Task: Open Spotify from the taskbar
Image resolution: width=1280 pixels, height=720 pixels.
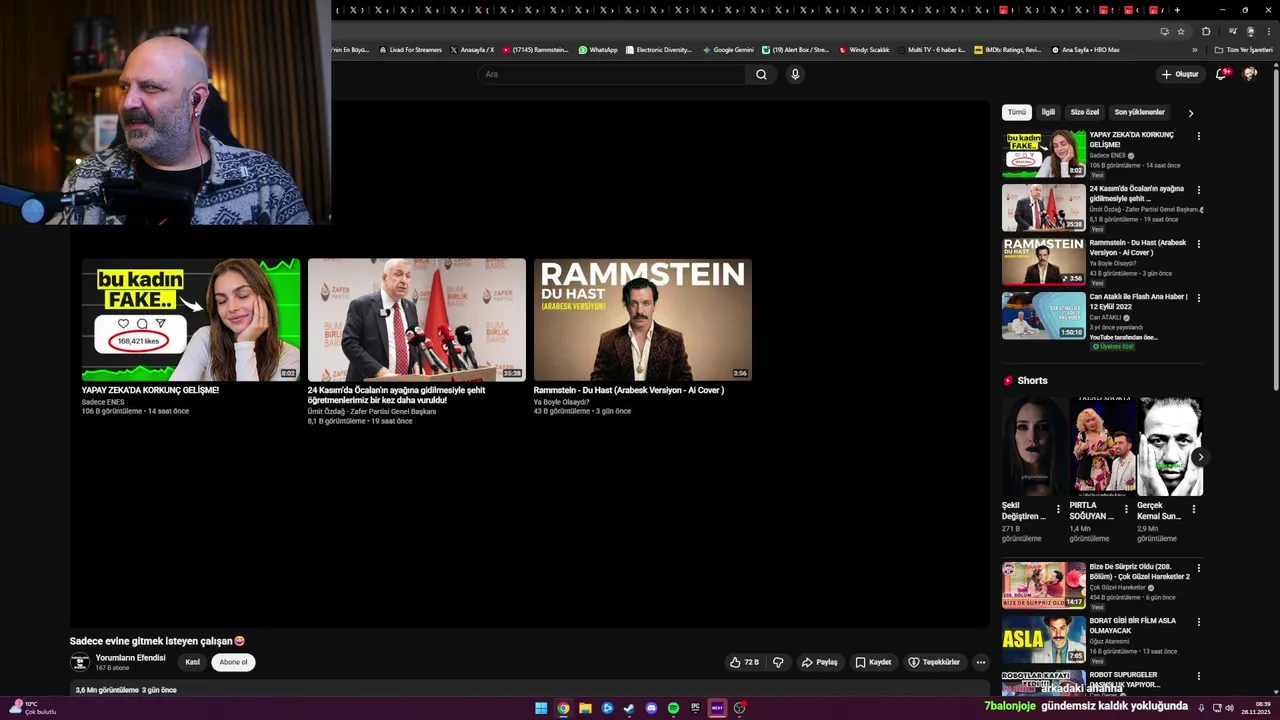Action: pos(673,708)
